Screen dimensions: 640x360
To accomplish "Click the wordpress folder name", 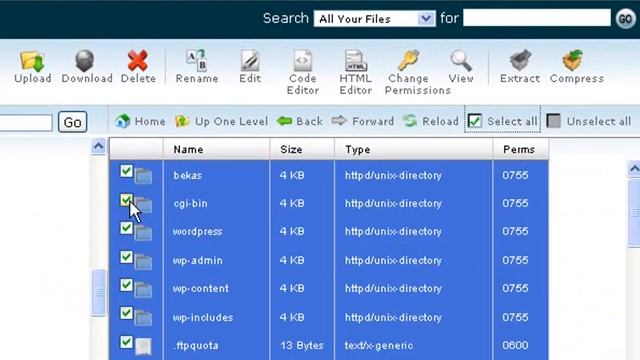I will point(198,232).
